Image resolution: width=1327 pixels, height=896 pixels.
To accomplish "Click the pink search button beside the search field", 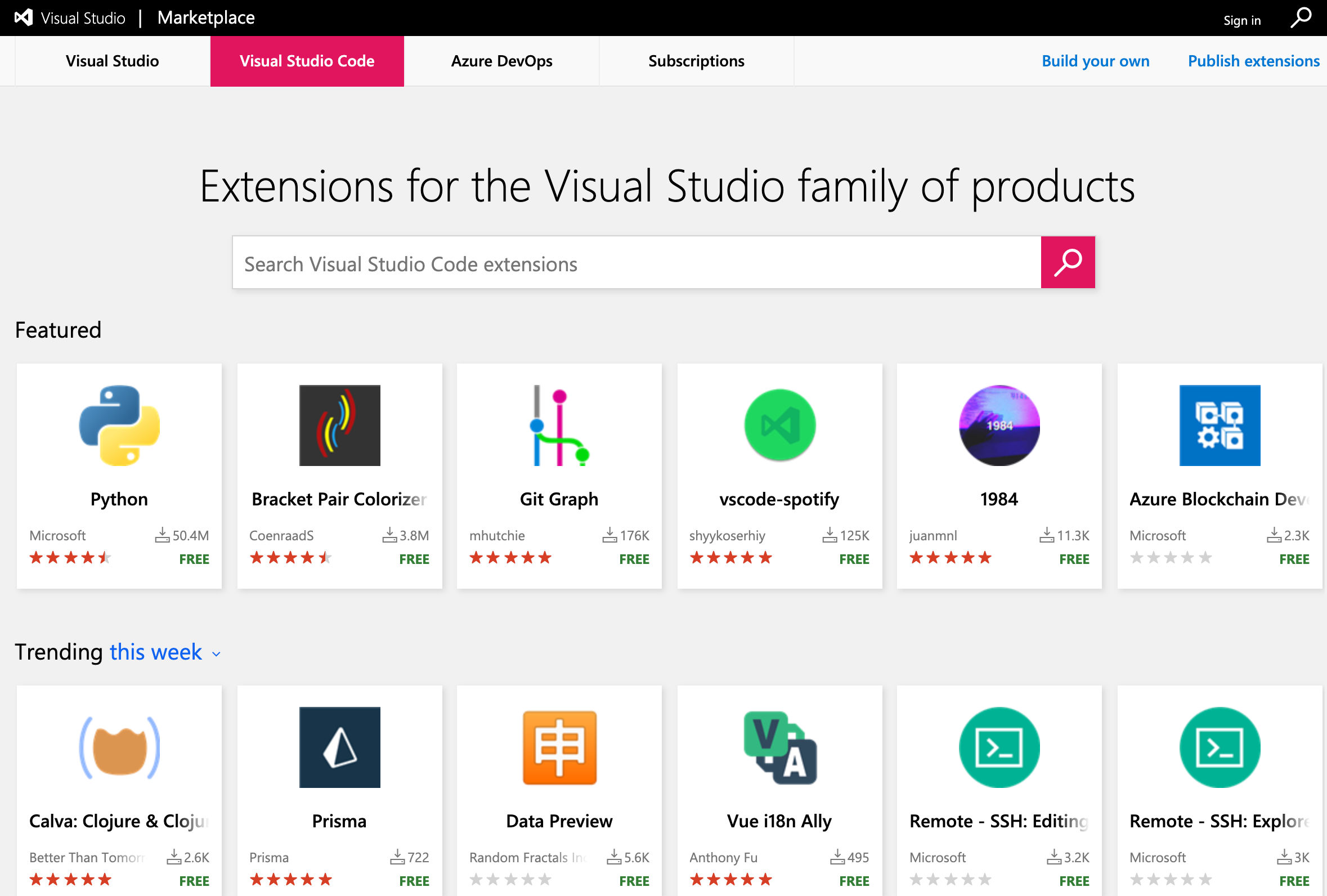I will pyautogui.click(x=1068, y=262).
